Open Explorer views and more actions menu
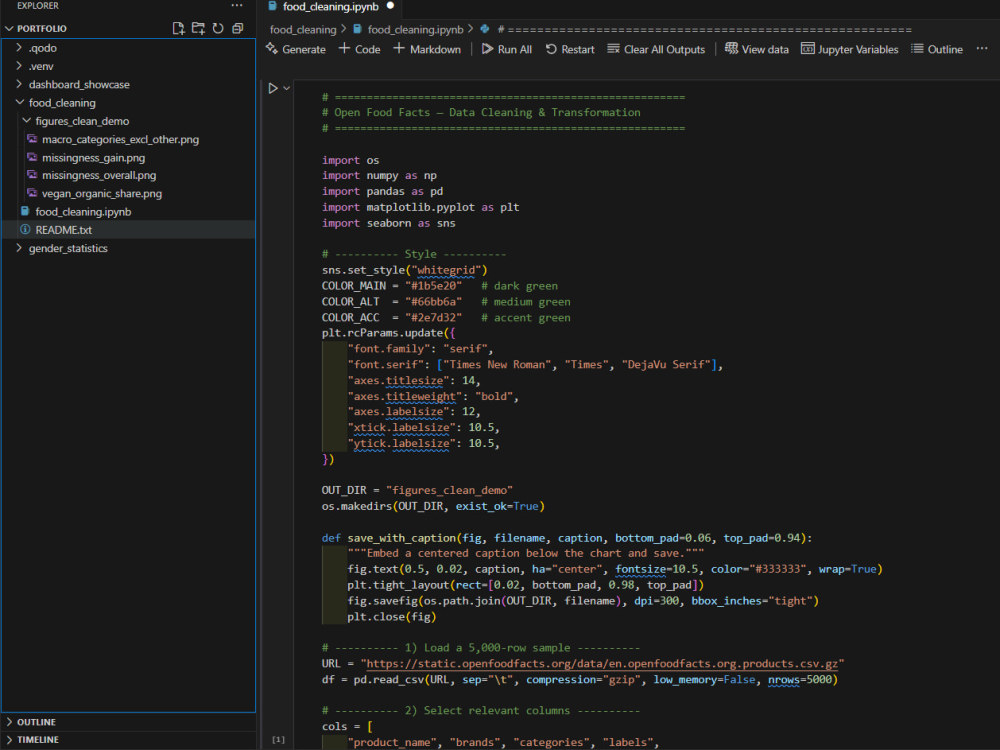The width and height of the screenshot is (1000, 750). (x=237, y=6)
